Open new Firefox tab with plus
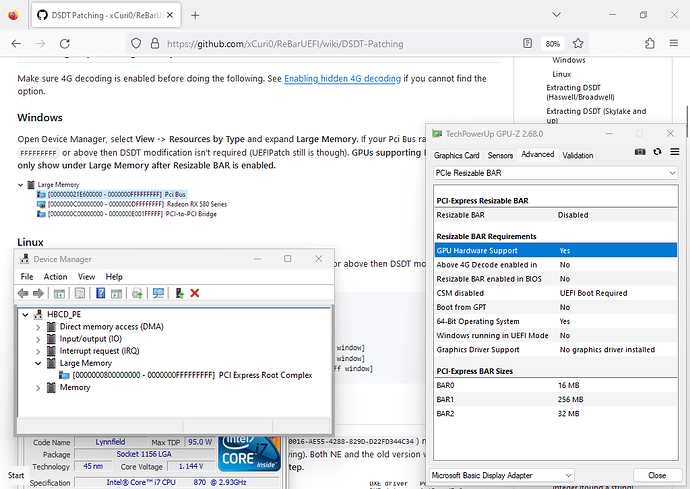This screenshot has width=690, height=489. click(x=195, y=15)
